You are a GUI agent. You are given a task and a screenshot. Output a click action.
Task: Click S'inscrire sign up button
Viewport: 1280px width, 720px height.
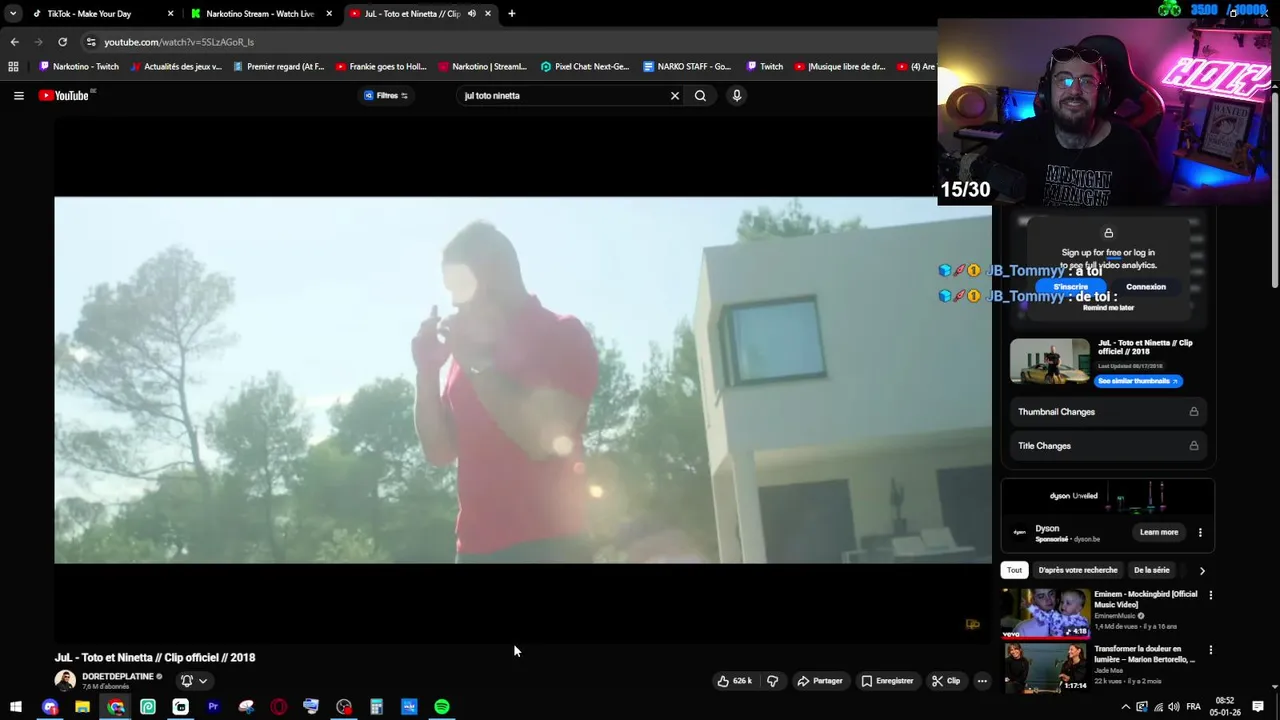coord(1070,287)
